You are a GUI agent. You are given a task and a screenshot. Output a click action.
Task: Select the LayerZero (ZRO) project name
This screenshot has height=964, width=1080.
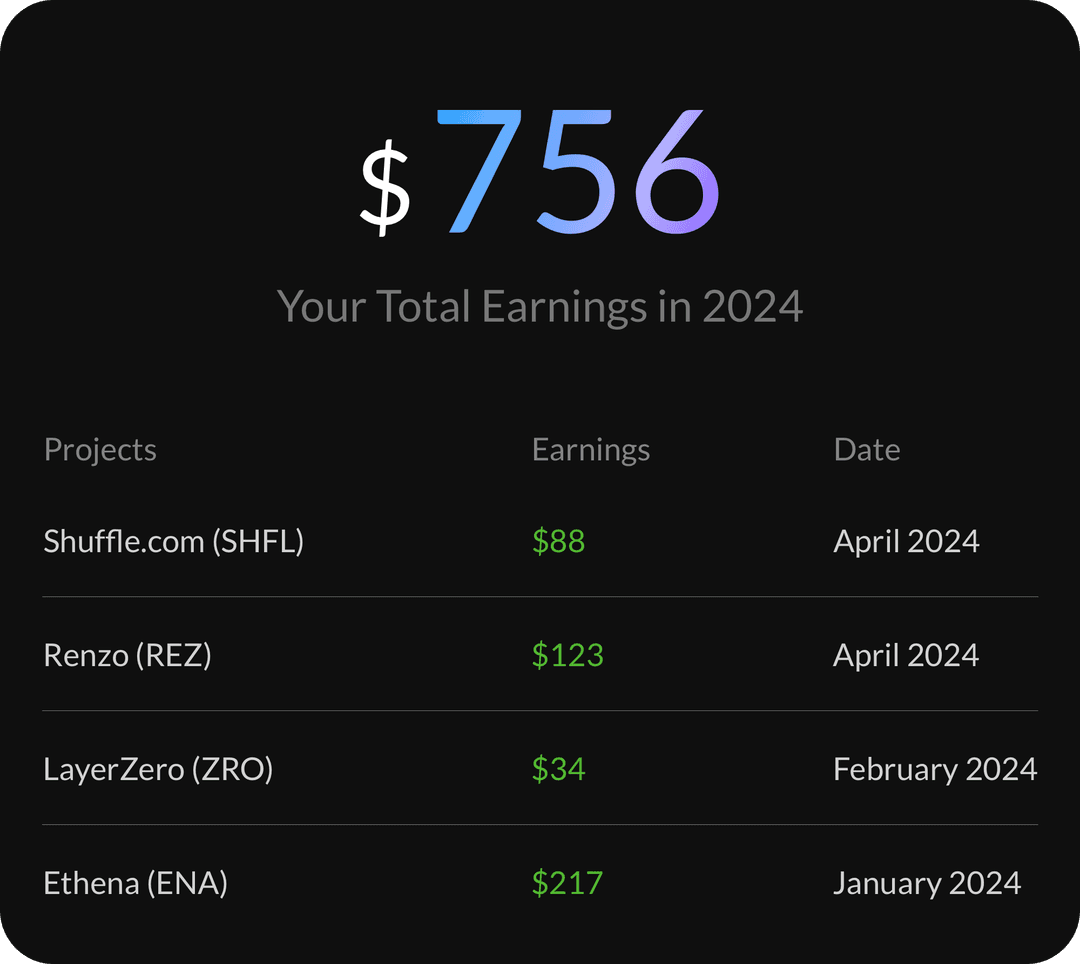[158, 769]
